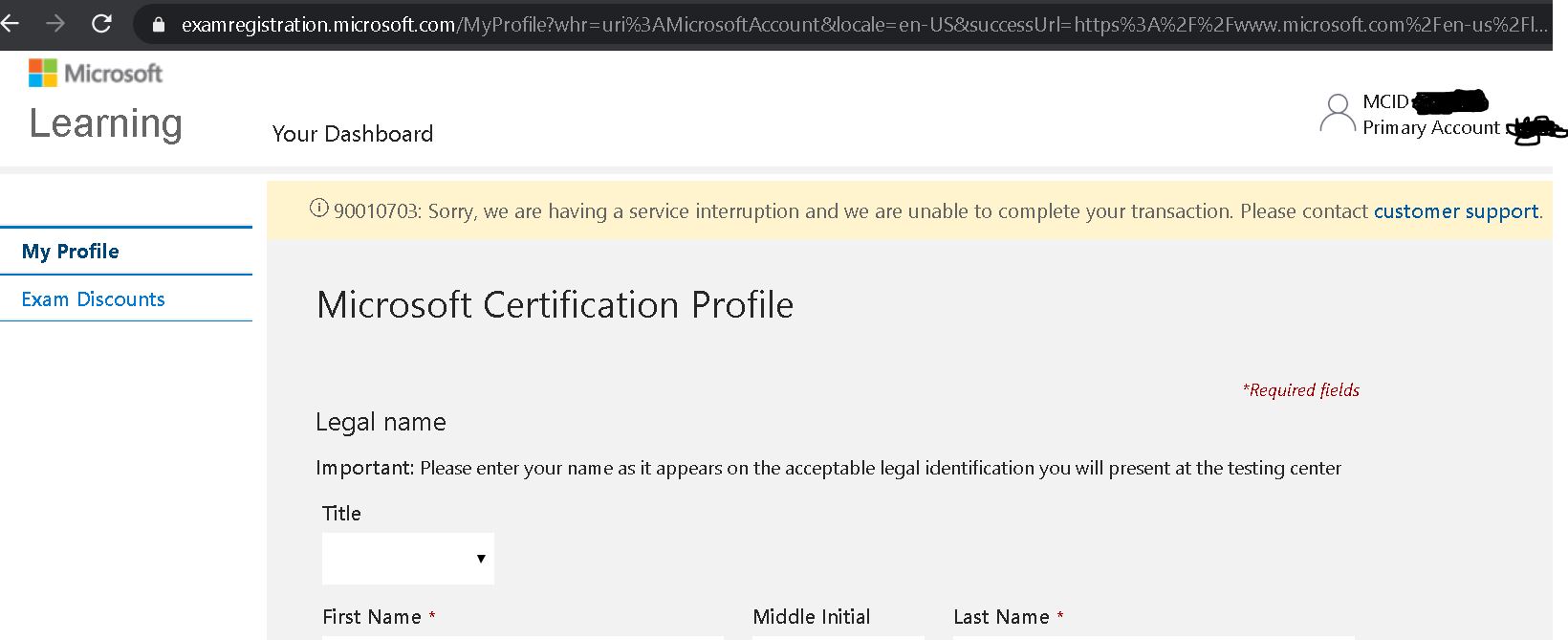Click the info icon in error banner
Screen dimensions: 1568x640
tap(319, 209)
